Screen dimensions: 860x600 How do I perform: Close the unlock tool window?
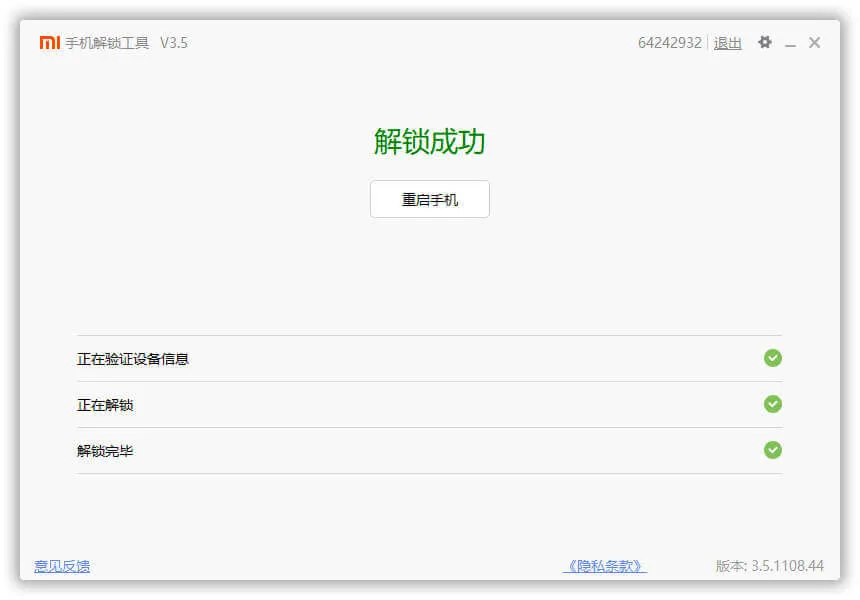point(815,43)
